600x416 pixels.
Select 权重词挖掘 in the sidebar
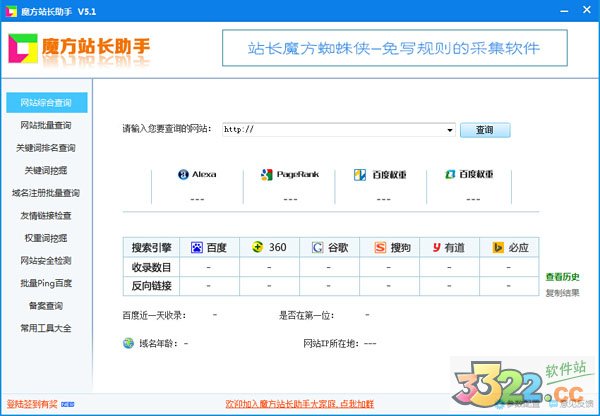[46, 238]
